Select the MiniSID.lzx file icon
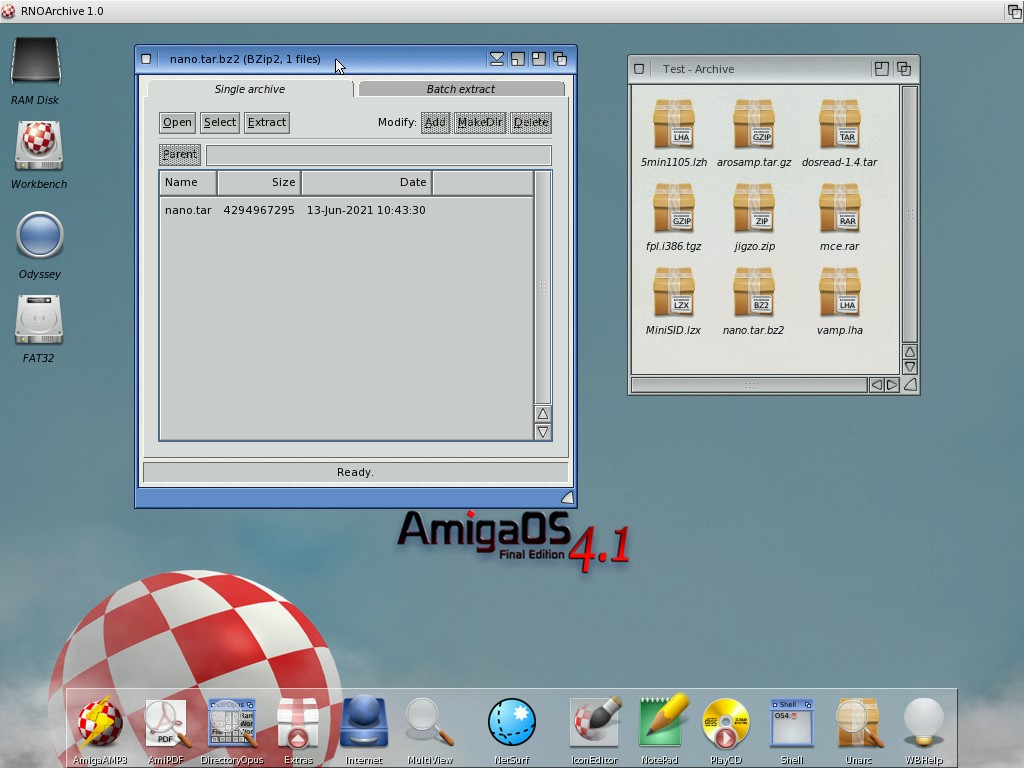This screenshot has height=768, width=1024. pos(673,294)
